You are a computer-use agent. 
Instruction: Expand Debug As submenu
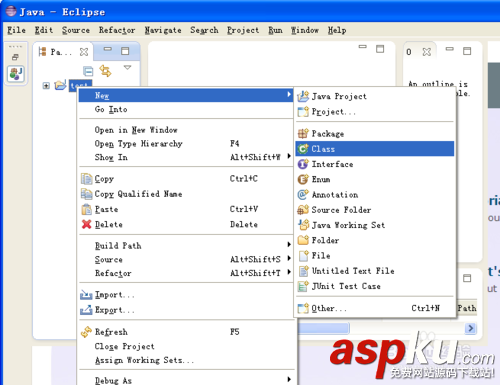[x=186, y=380]
